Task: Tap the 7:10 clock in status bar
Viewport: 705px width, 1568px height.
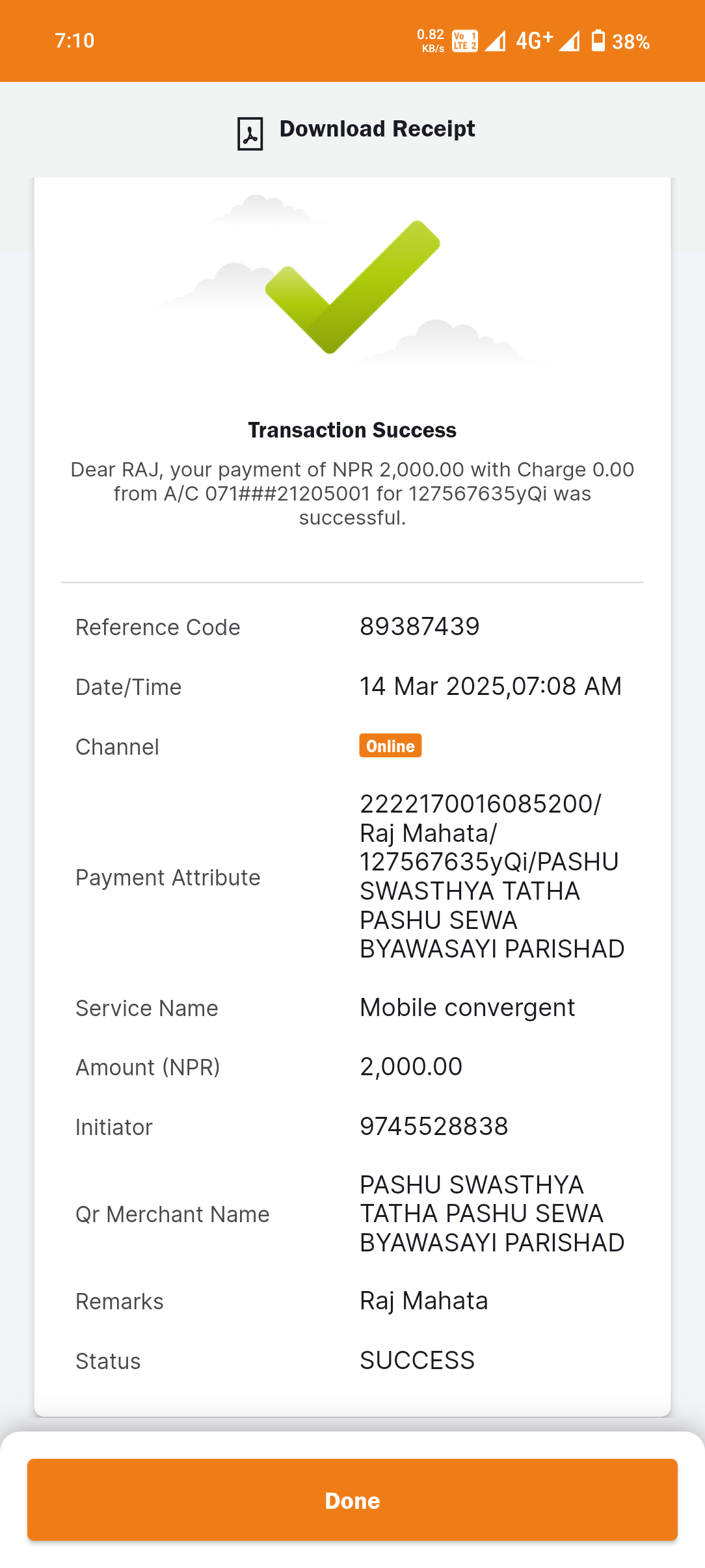Action: (75, 40)
